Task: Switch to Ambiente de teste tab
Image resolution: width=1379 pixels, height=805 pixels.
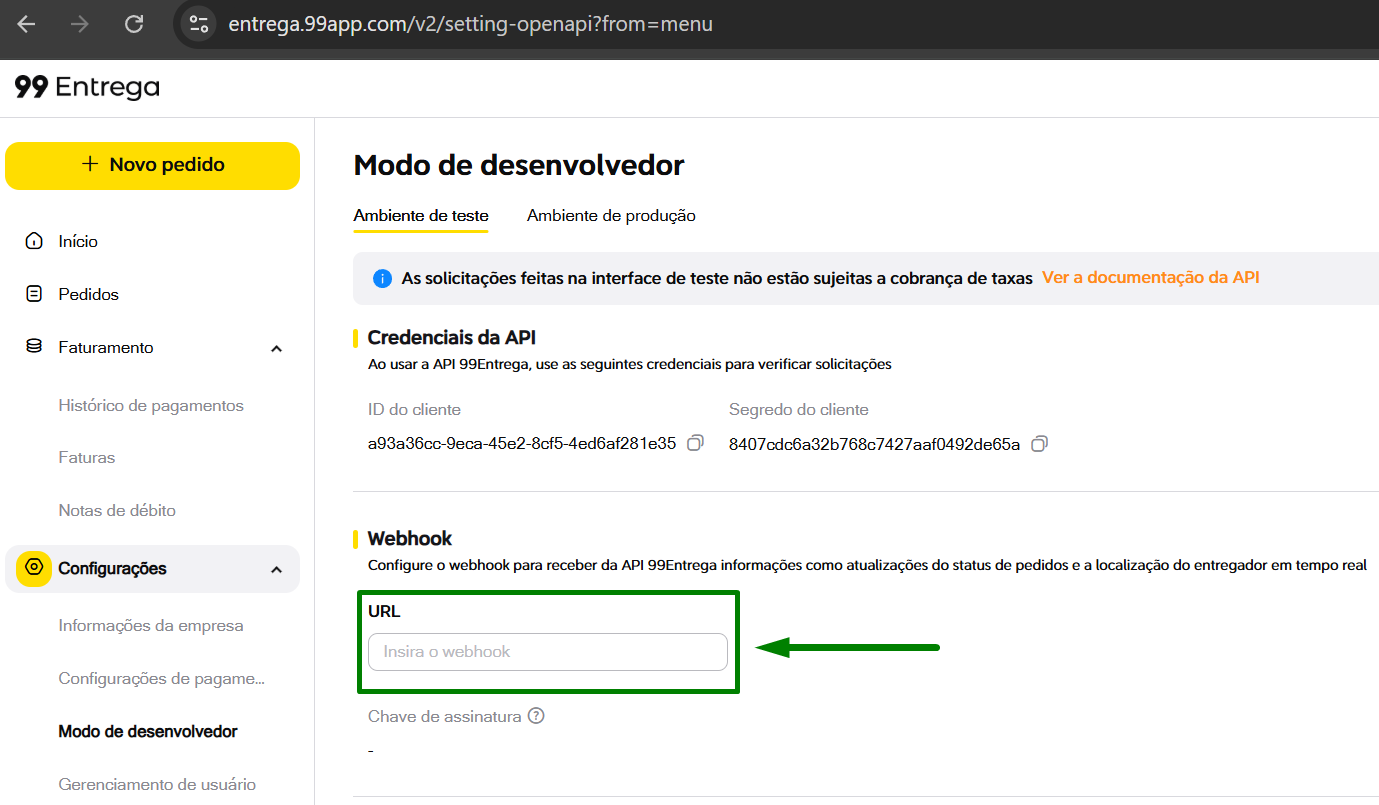Action: [421, 216]
